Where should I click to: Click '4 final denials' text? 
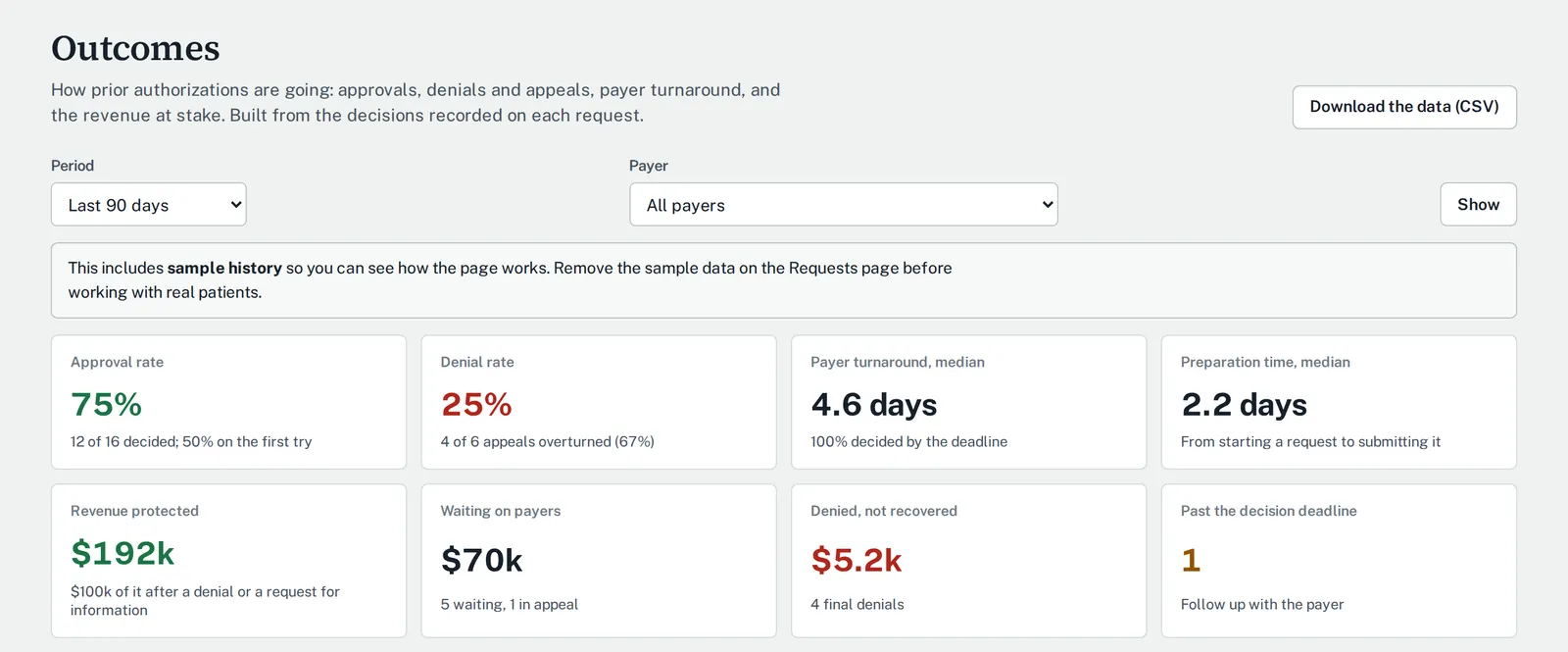pyautogui.click(x=857, y=604)
